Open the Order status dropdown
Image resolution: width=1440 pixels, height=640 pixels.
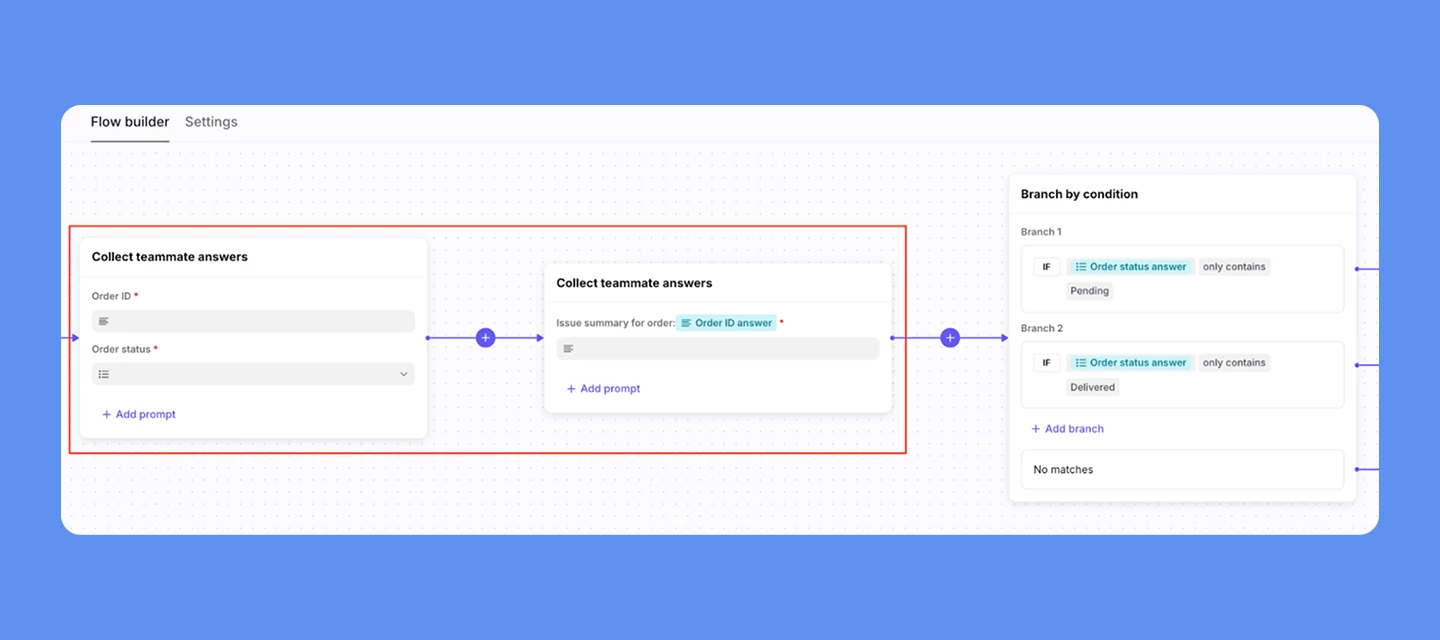click(x=404, y=373)
